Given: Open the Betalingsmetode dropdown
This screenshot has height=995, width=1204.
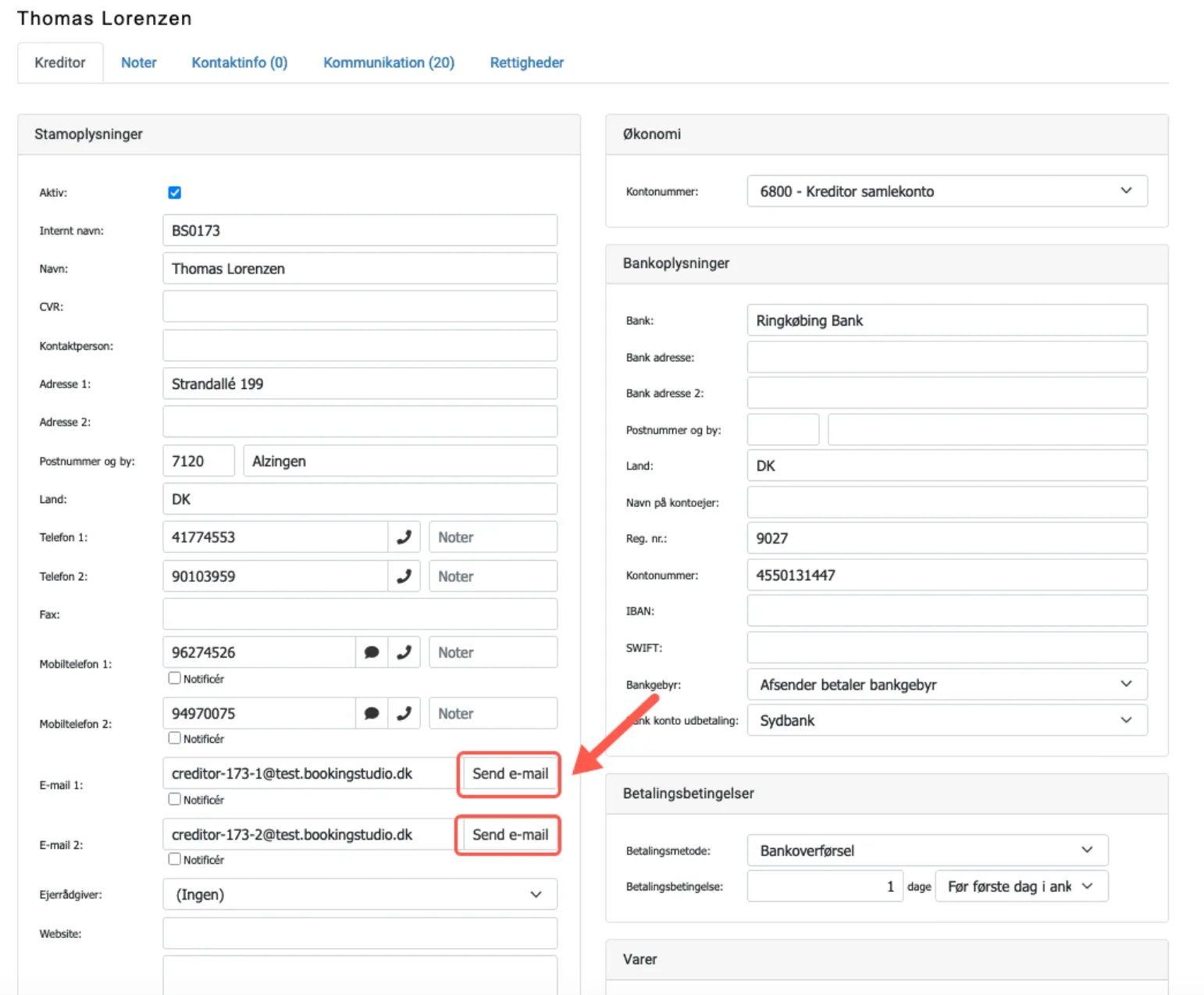Looking at the screenshot, I should (x=927, y=851).
